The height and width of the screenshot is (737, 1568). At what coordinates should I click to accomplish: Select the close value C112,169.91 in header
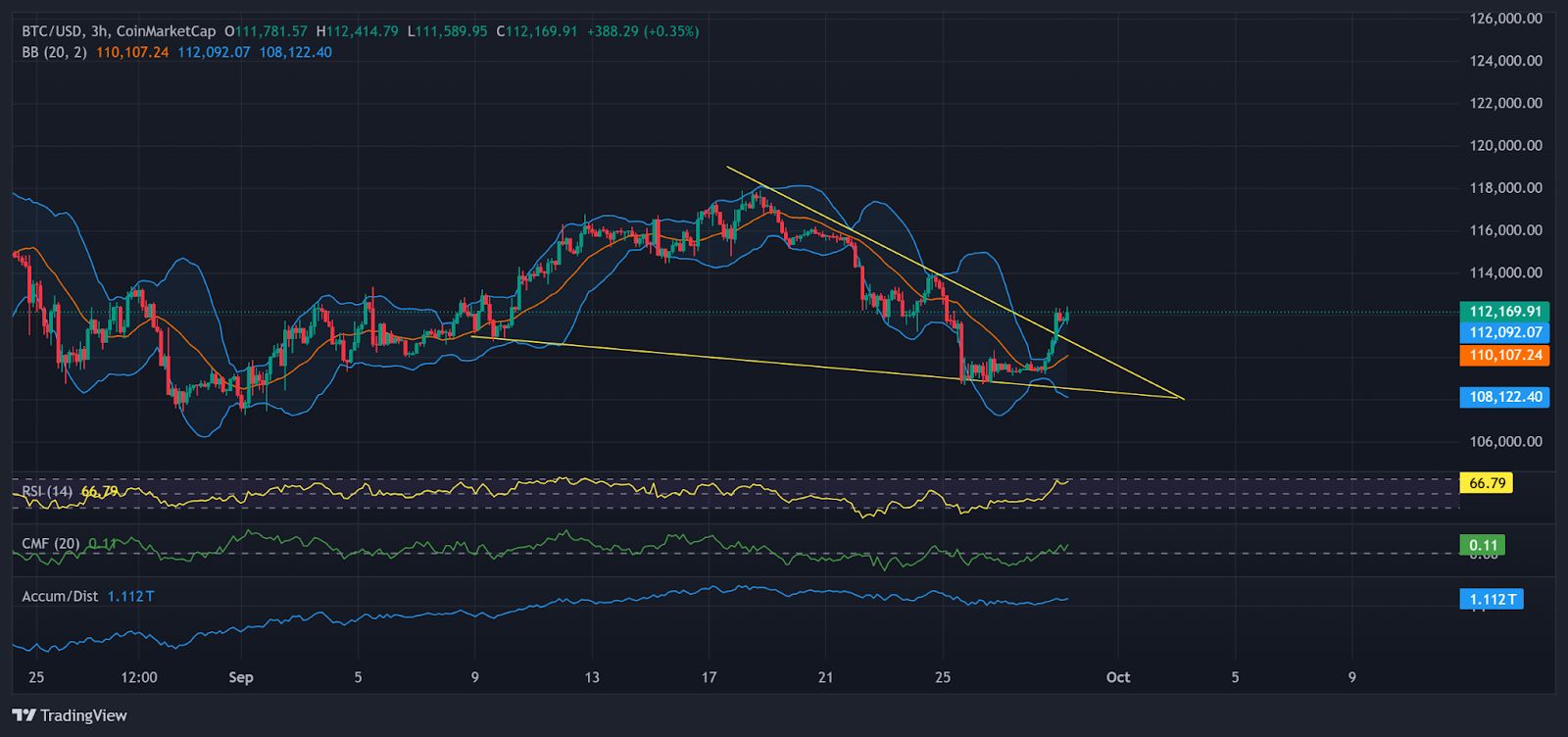pos(537,31)
